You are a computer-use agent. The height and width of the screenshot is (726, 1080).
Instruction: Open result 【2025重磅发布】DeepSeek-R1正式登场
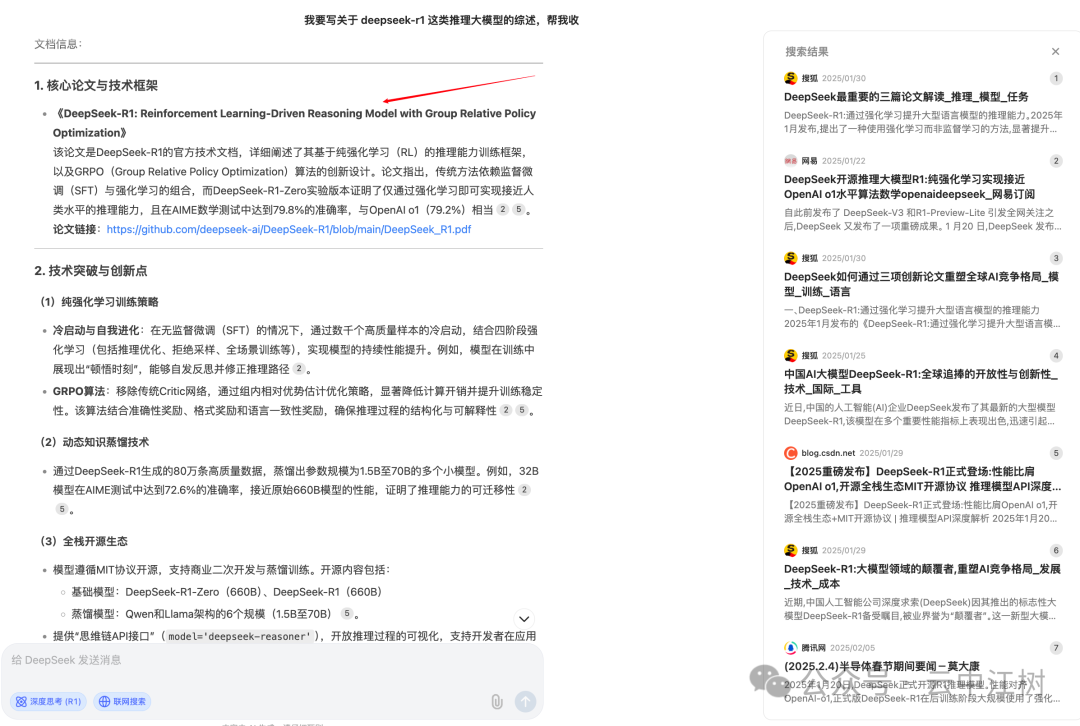coord(922,479)
